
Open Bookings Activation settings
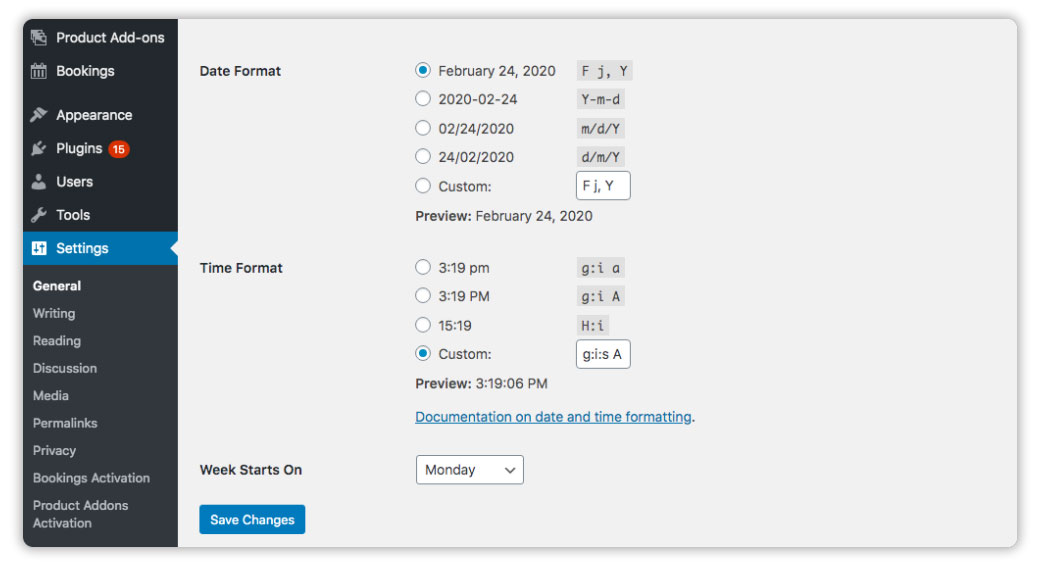click(x=91, y=478)
